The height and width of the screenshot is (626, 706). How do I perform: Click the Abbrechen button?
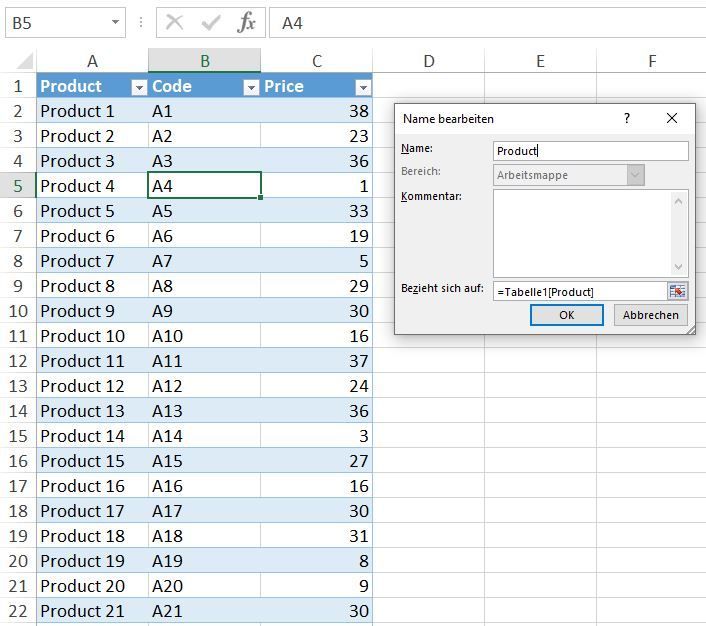(651, 315)
